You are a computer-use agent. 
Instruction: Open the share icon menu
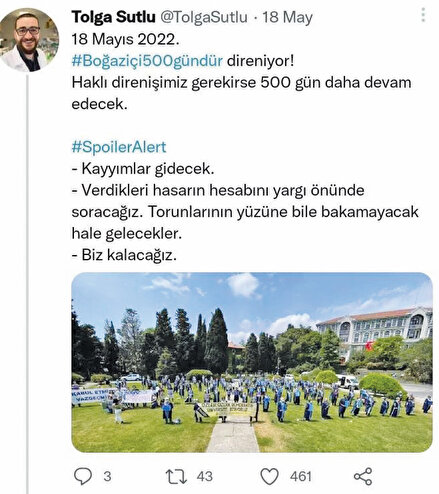(363, 476)
